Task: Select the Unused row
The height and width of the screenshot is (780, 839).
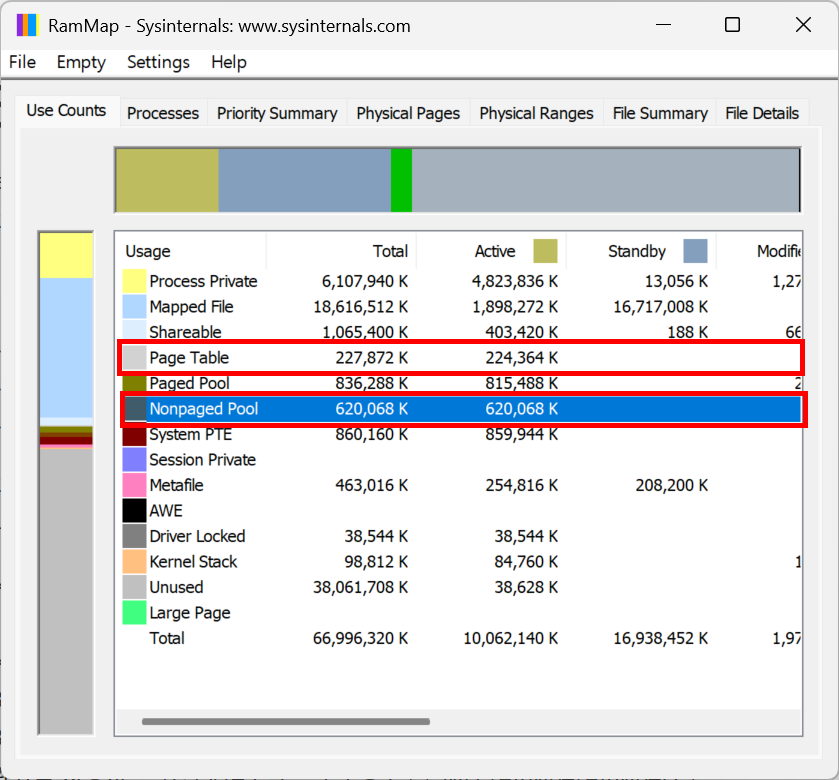Action: coord(459,587)
